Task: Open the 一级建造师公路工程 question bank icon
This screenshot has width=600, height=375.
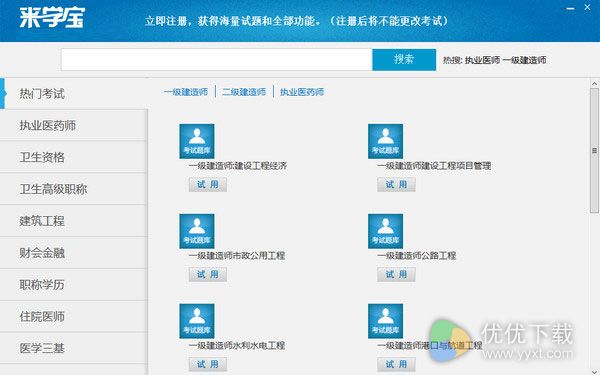Action: click(385, 231)
